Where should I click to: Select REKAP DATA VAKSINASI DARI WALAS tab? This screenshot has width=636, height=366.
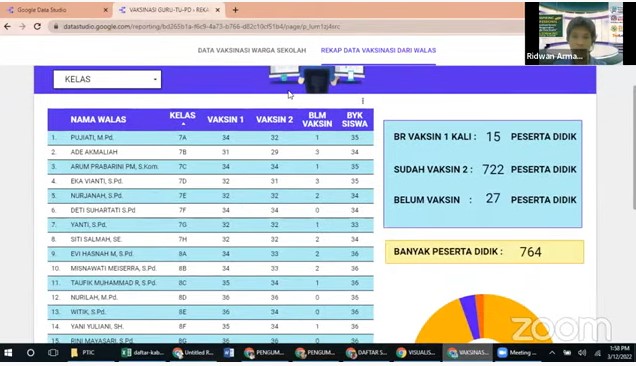click(378, 50)
